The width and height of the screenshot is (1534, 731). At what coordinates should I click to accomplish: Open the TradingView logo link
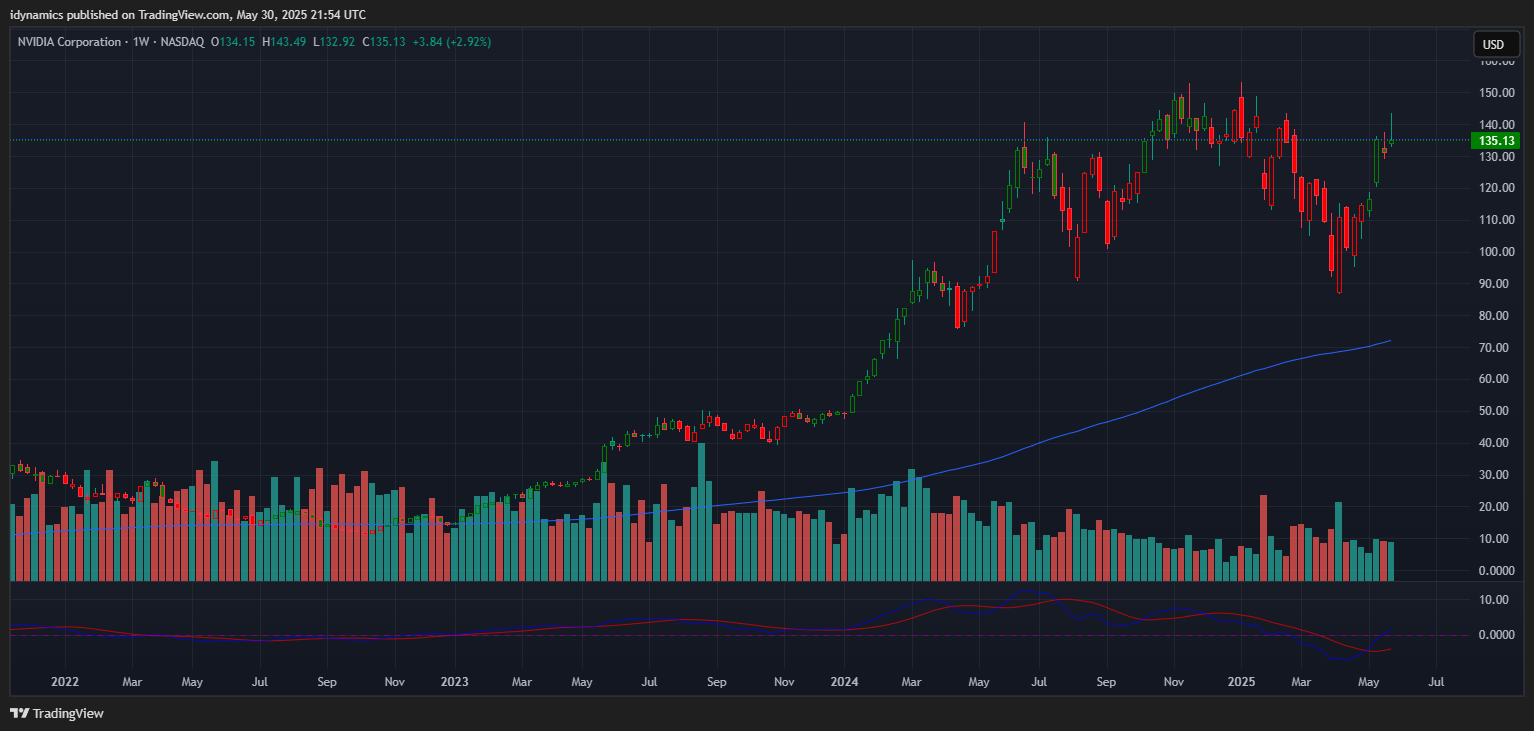click(x=57, y=713)
